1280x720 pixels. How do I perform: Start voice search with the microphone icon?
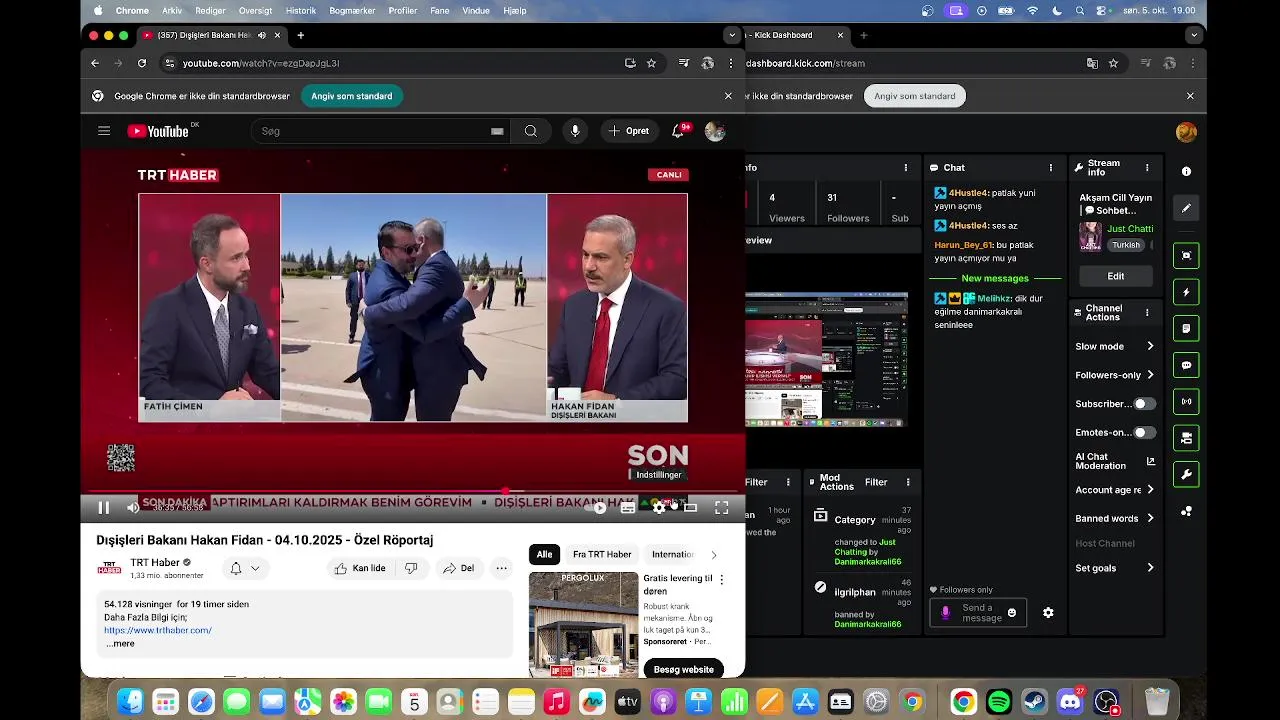point(575,131)
